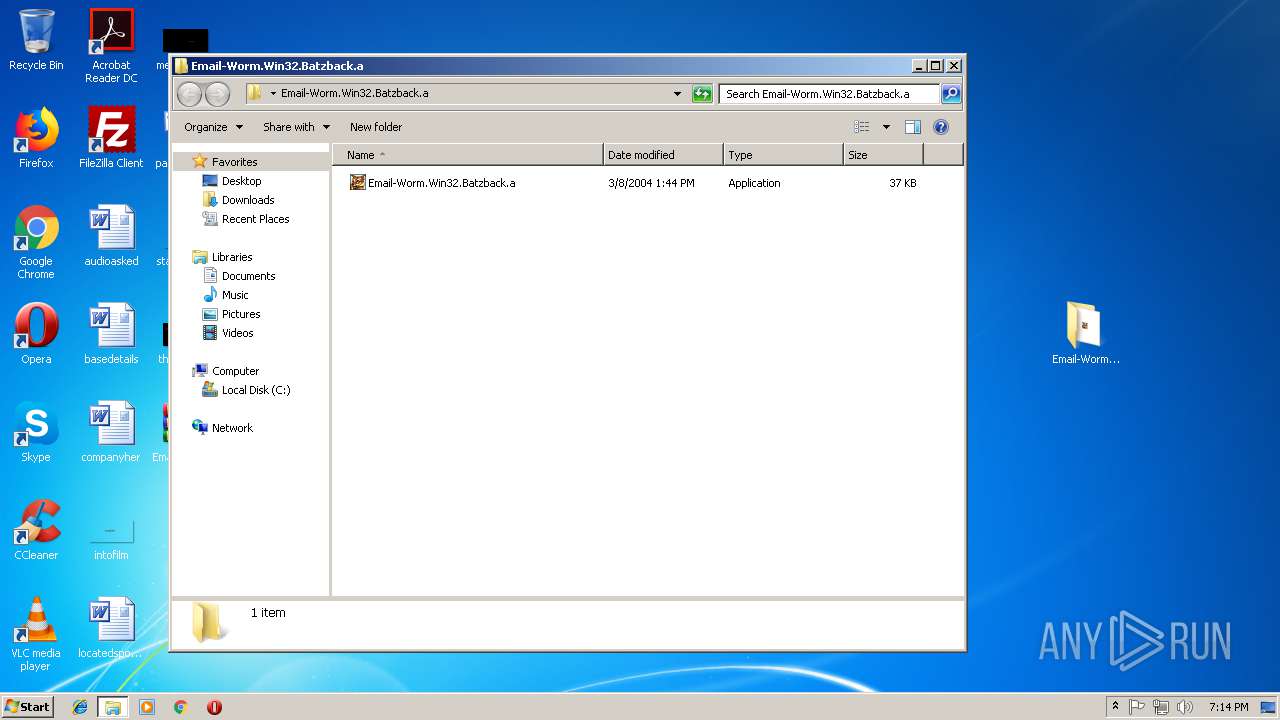Click the 37 KB size value
Image resolution: width=1280 pixels, height=720 pixels.
903,183
